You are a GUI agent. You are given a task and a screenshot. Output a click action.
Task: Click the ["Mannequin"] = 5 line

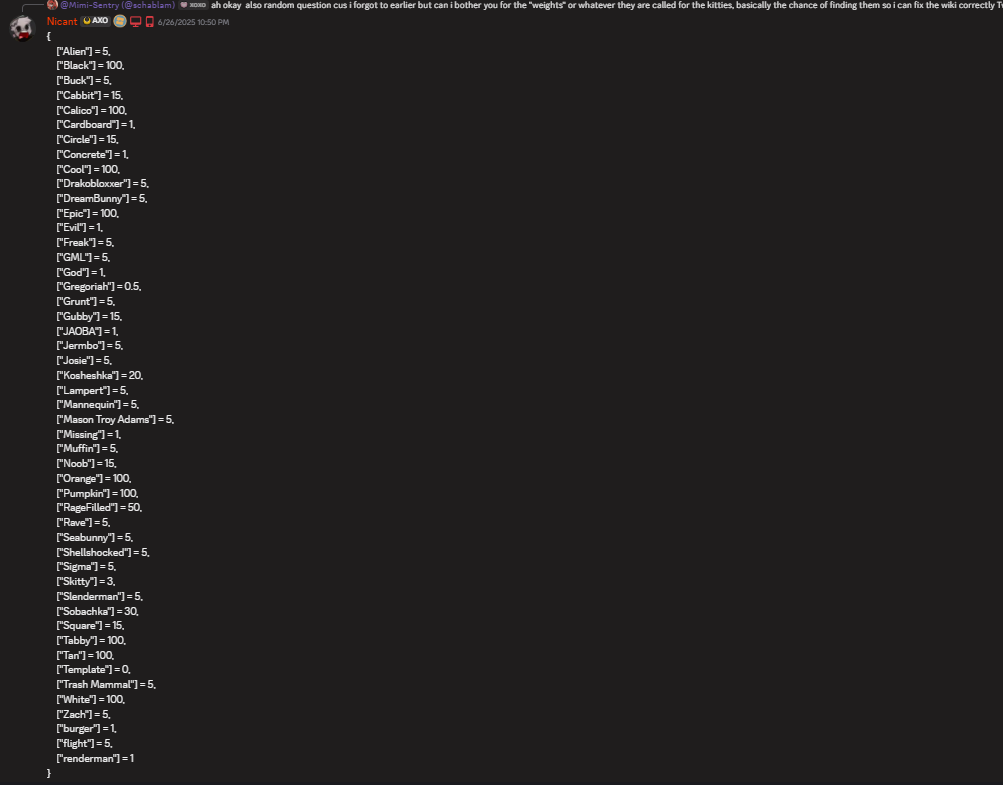[x=97, y=404]
